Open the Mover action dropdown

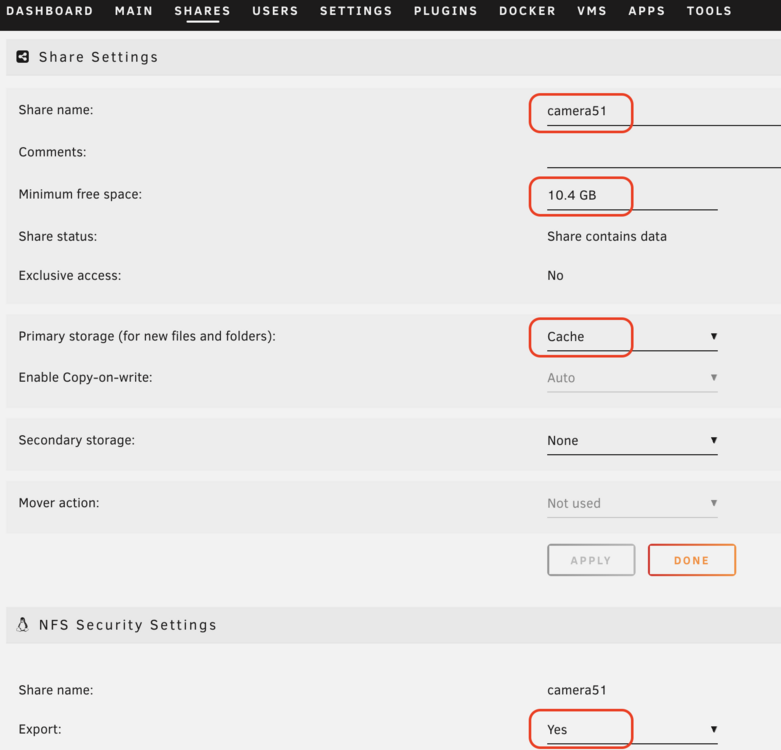point(632,503)
